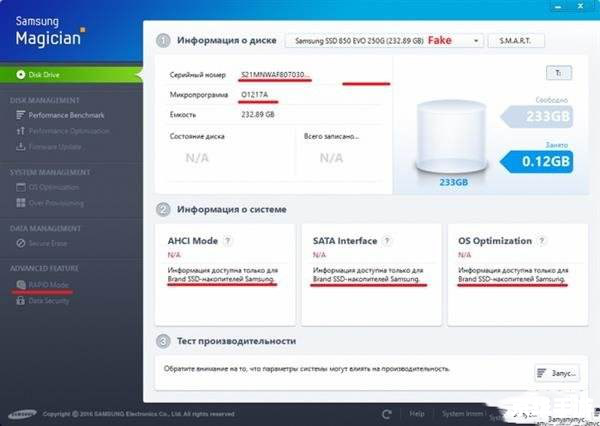Expand the Samsung SSD 850 EVO drive dropdown
600x426 pixels.
pyautogui.click(x=384, y=41)
